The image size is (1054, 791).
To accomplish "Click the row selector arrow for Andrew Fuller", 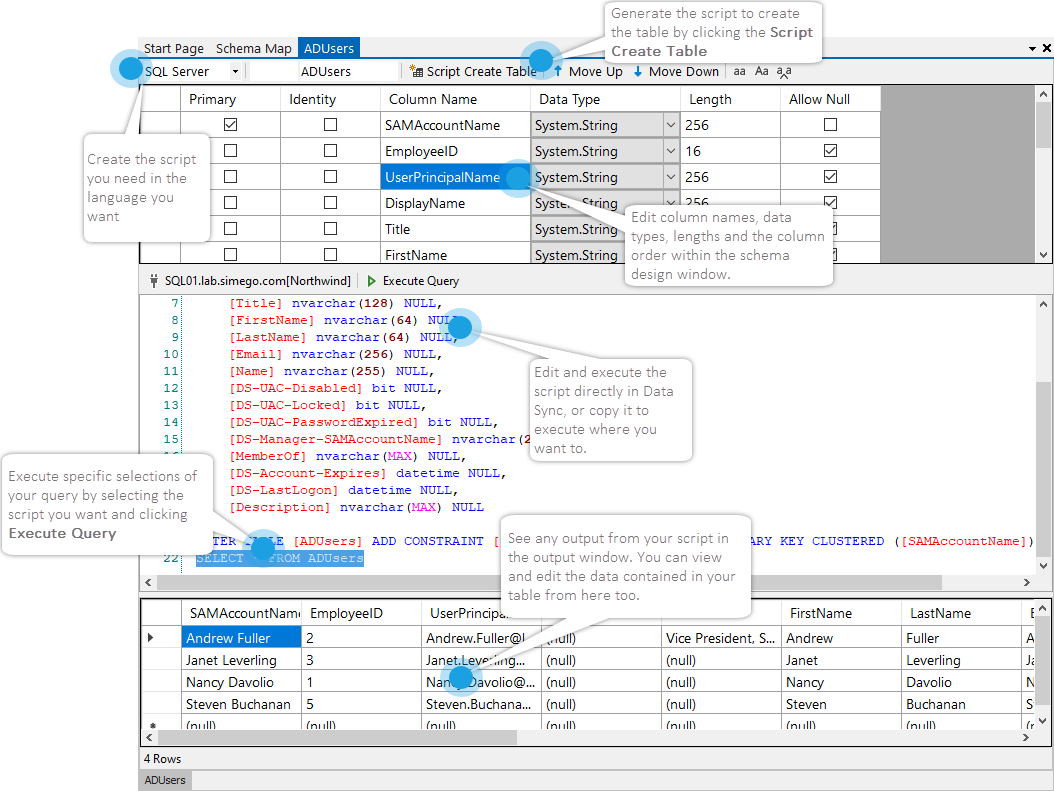I will coord(151,637).
